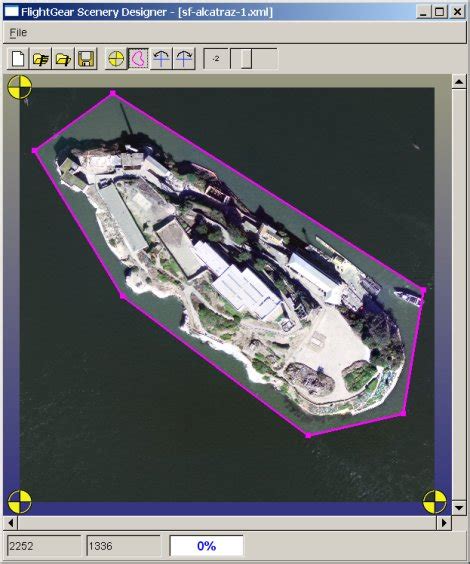This screenshot has width=470, height=564.
Task: Maximize the FlightGear Scenery Designer window
Action: point(439,12)
